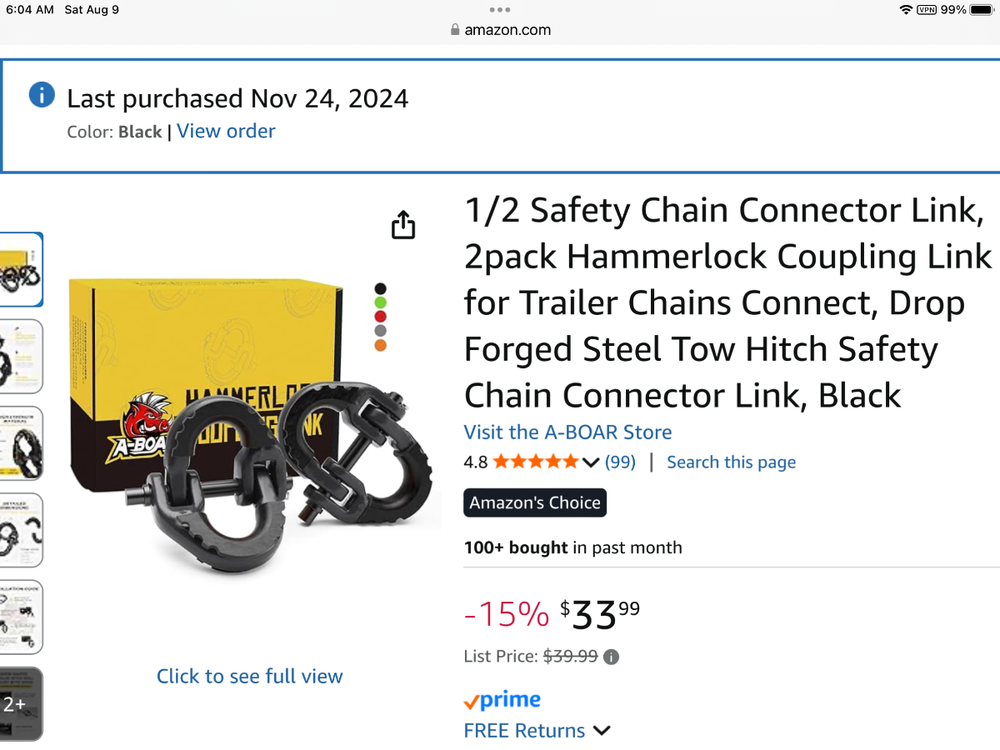
Task: Click Search this page link
Action: [x=731, y=462]
